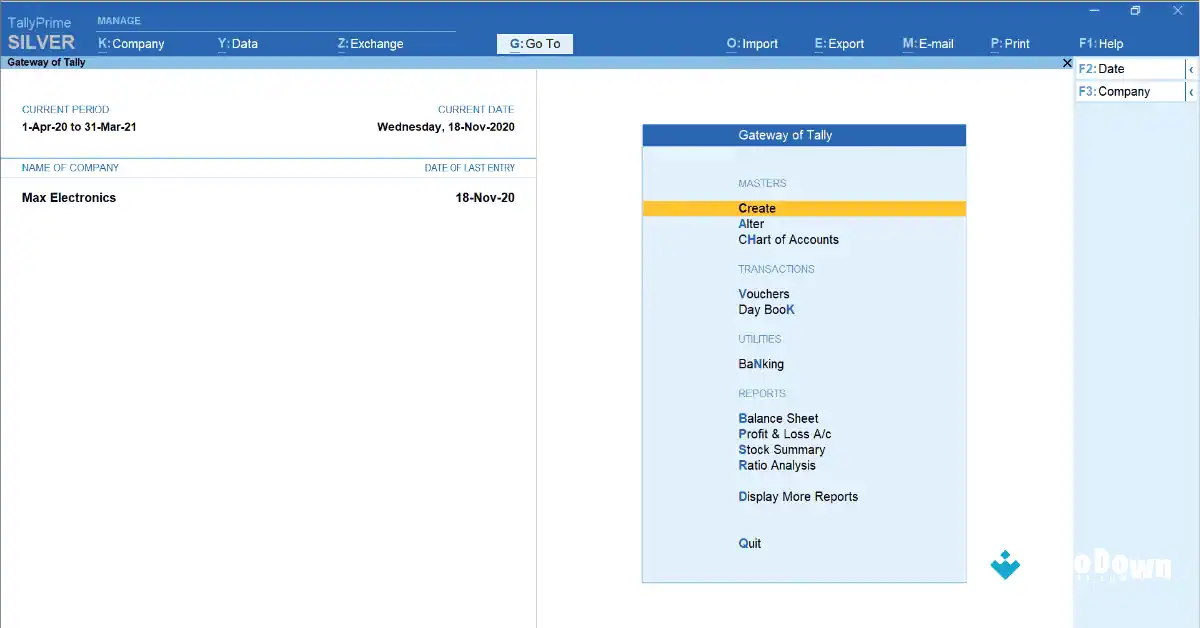Open the Exchange menu
The width and height of the screenshot is (1200, 628).
point(370,43)
